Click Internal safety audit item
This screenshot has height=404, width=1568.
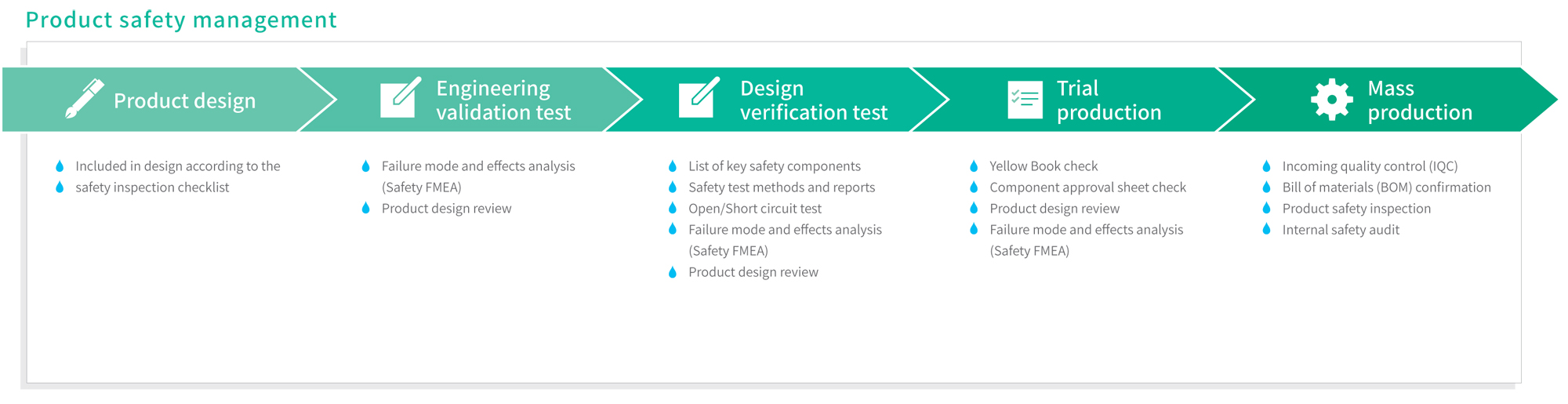tap(1341, 230)
